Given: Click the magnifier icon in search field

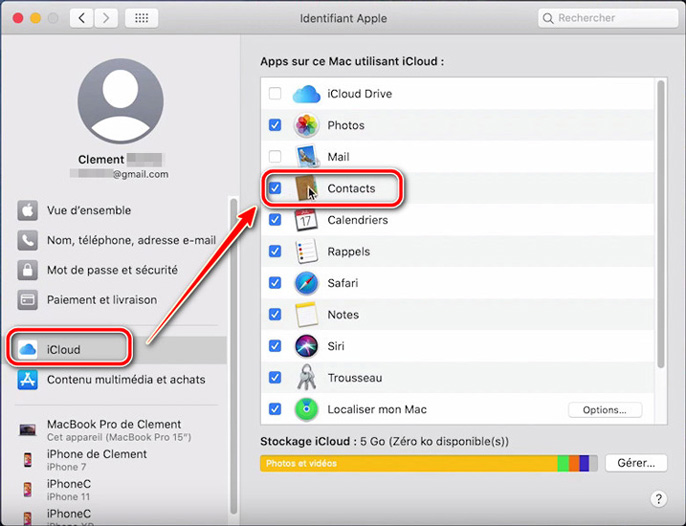Looking at the screenshot, I should [x=548, y=18].
